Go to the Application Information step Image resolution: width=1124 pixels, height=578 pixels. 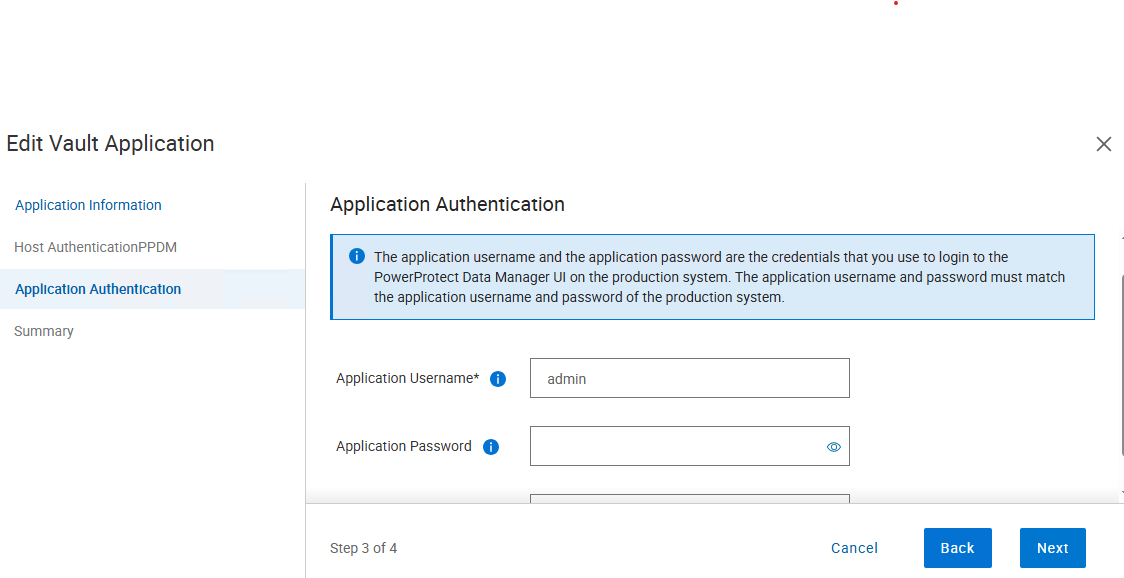click(88, 205)
